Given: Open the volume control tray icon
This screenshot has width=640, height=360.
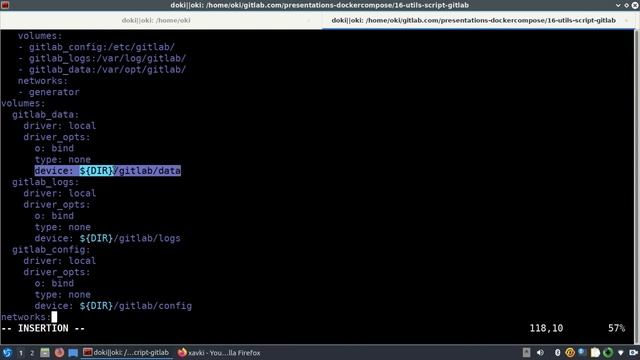Looking at the screenshot, I should pos(540,353).
